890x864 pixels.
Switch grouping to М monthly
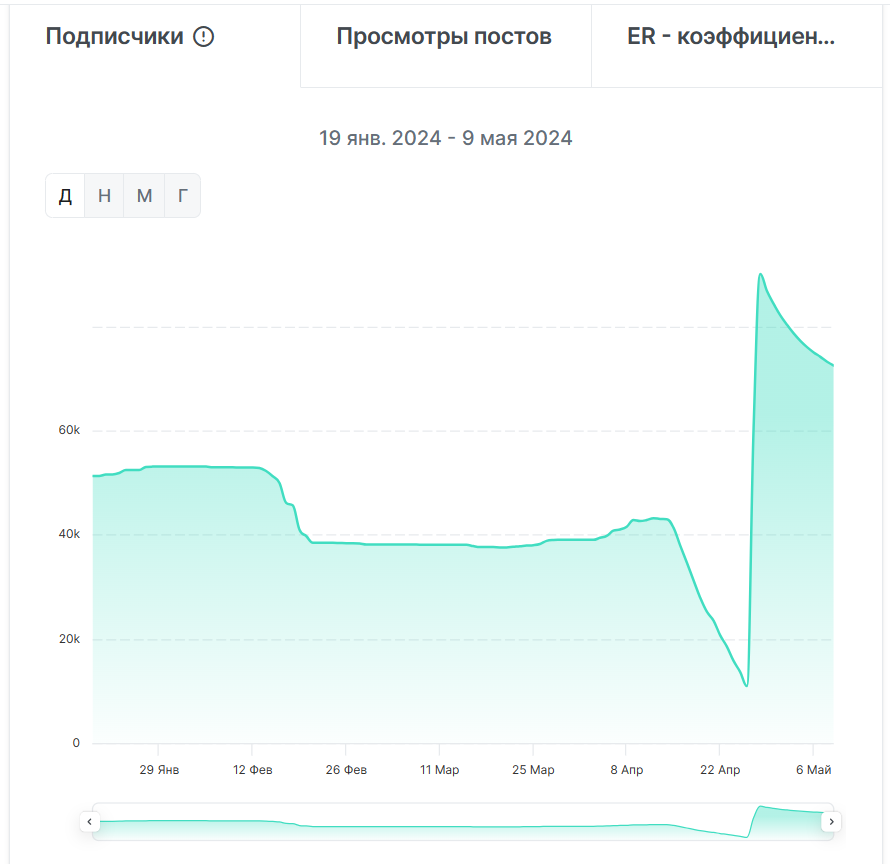point(144,196)
